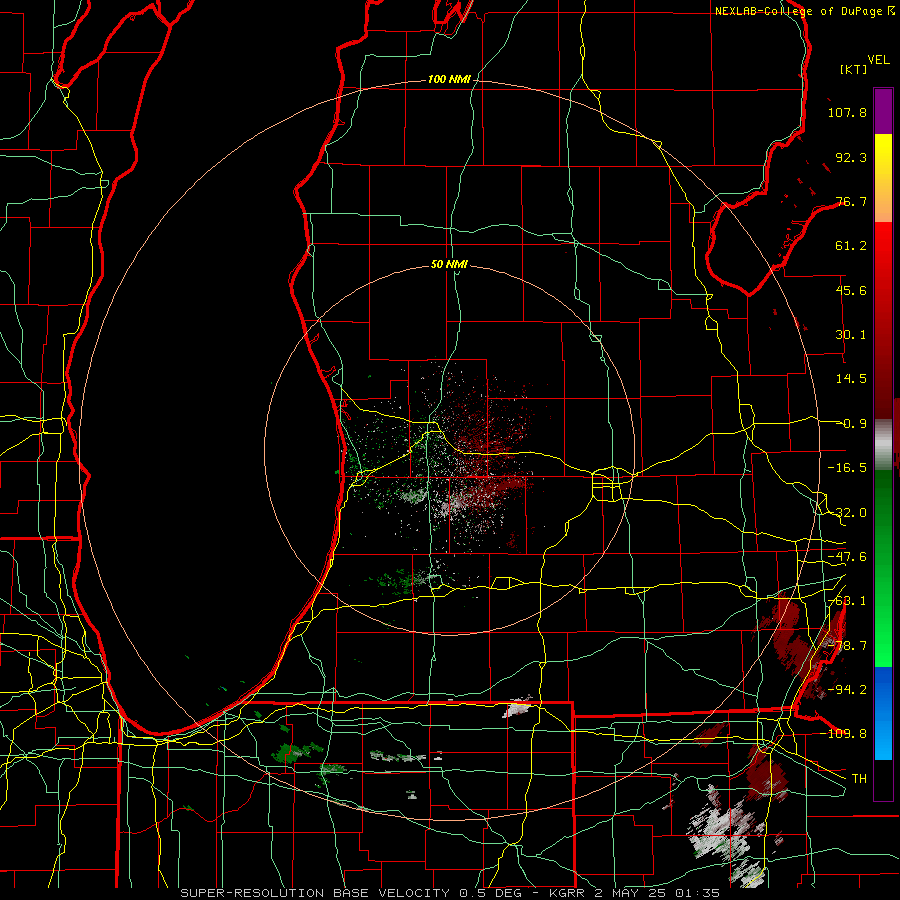
Task: Pick the yellow-orange segment of the color bar
Action: tap(883, 178)
